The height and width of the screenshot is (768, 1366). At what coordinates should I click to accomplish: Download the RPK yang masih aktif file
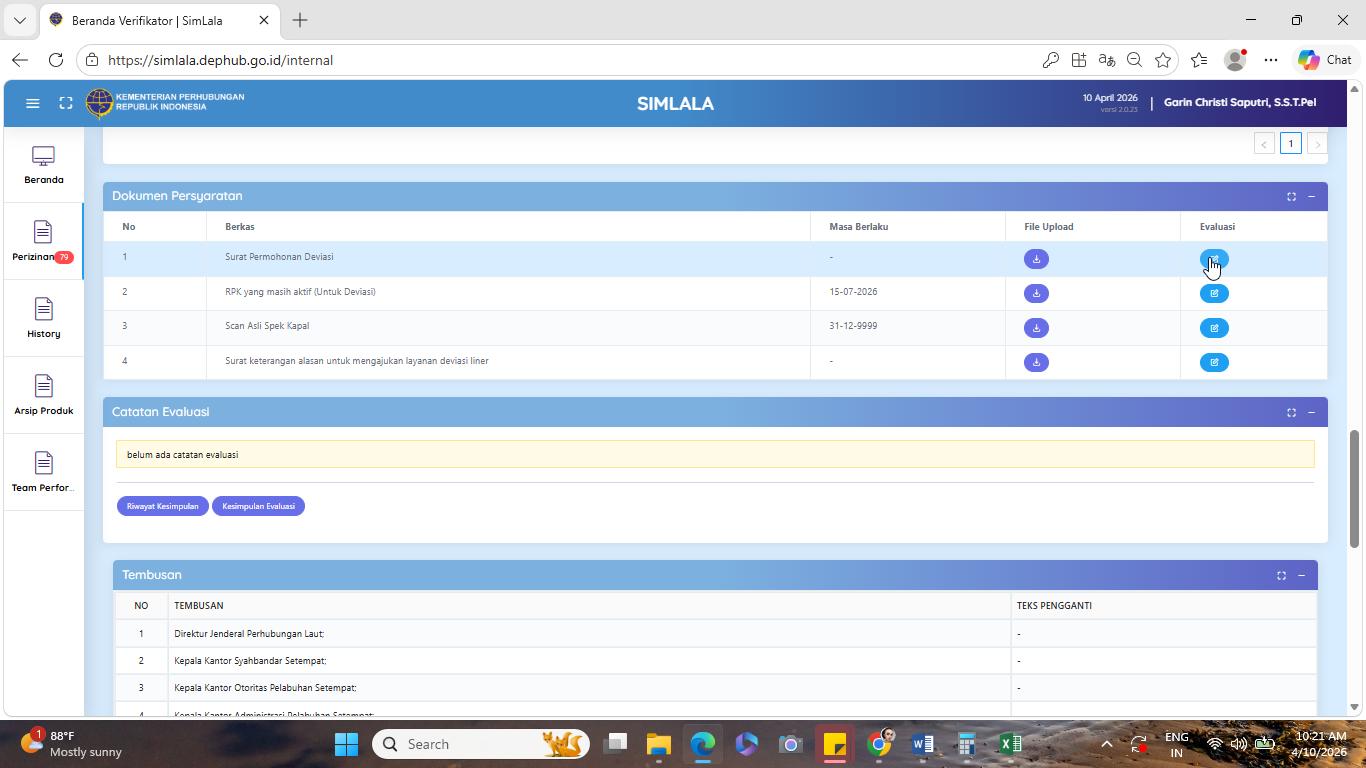coord(1036,293)
